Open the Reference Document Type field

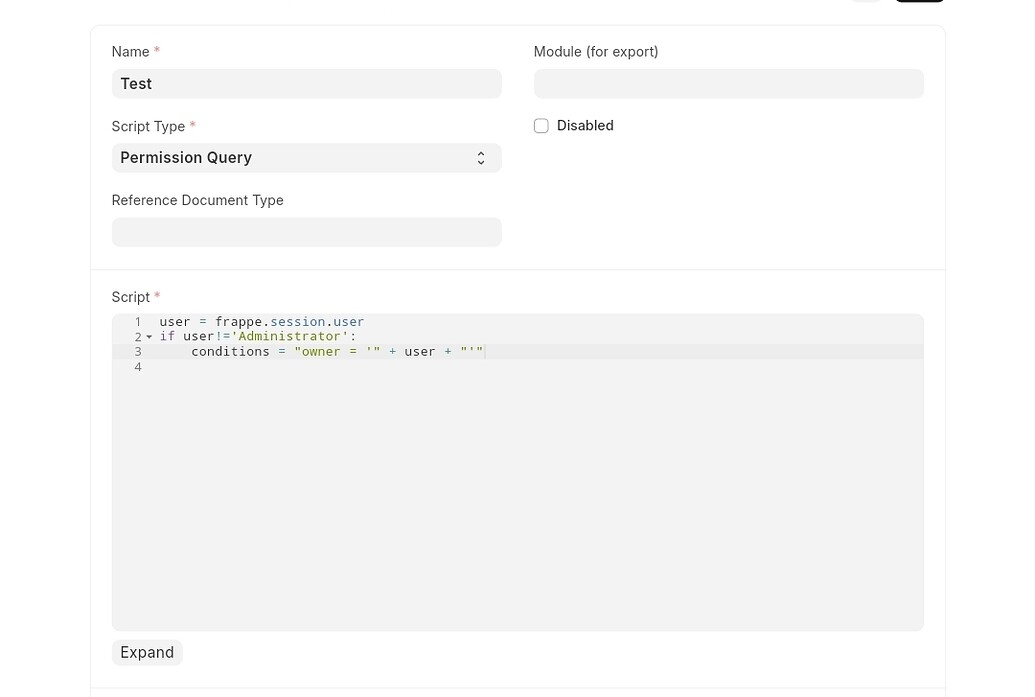point(306,231)
